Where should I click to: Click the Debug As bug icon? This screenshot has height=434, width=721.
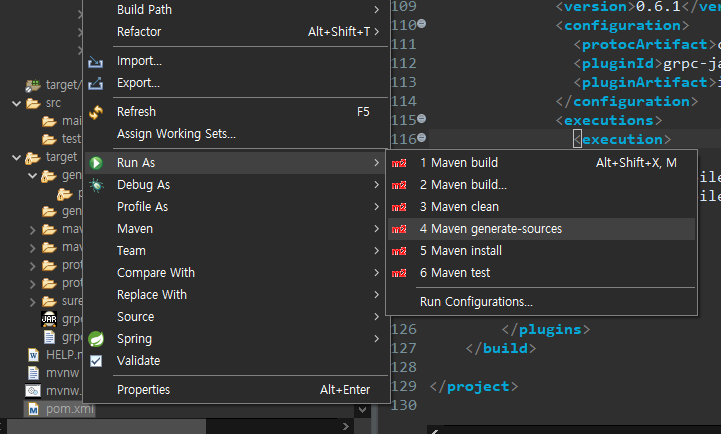pos(96,185)
